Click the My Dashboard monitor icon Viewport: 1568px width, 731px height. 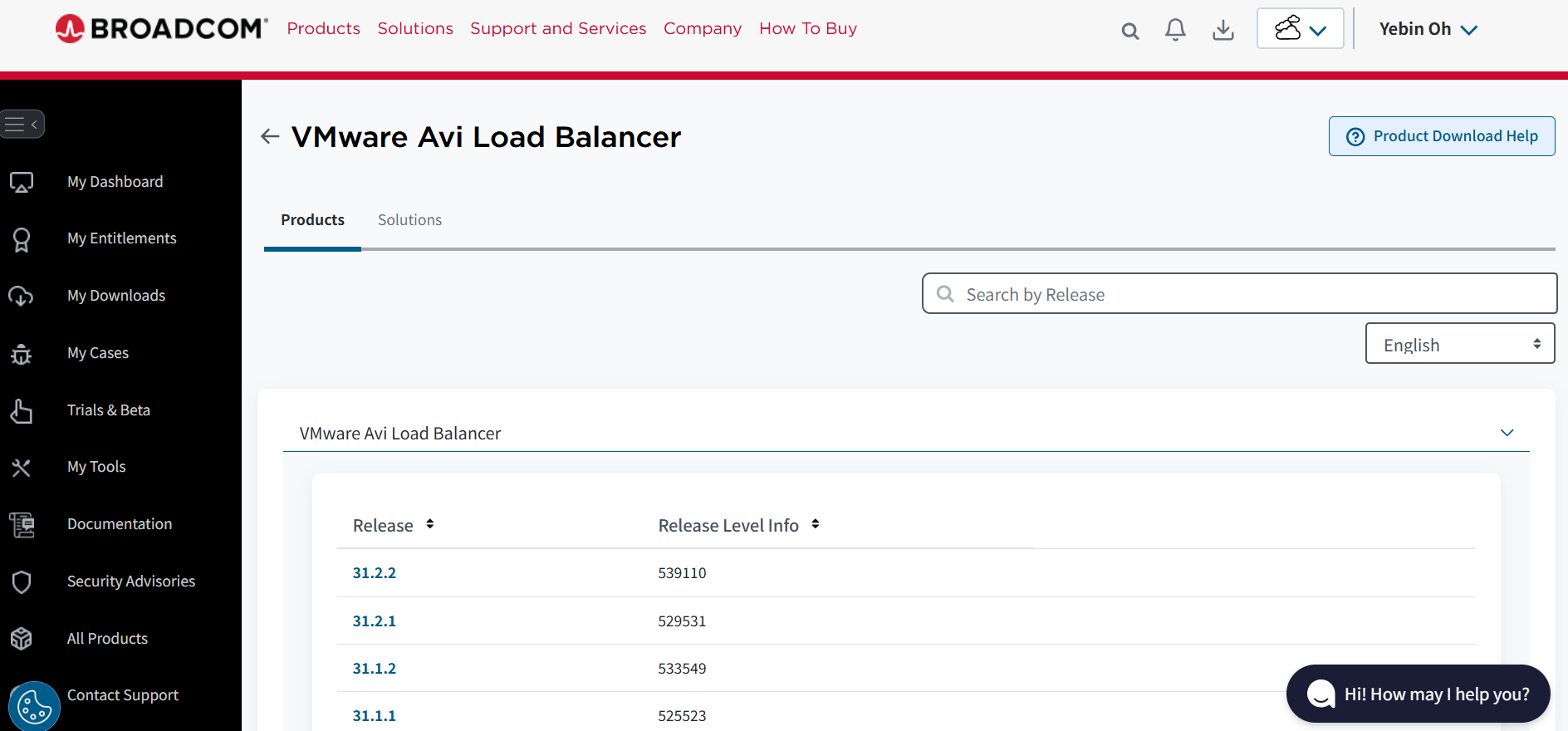[x=22, y=182]
